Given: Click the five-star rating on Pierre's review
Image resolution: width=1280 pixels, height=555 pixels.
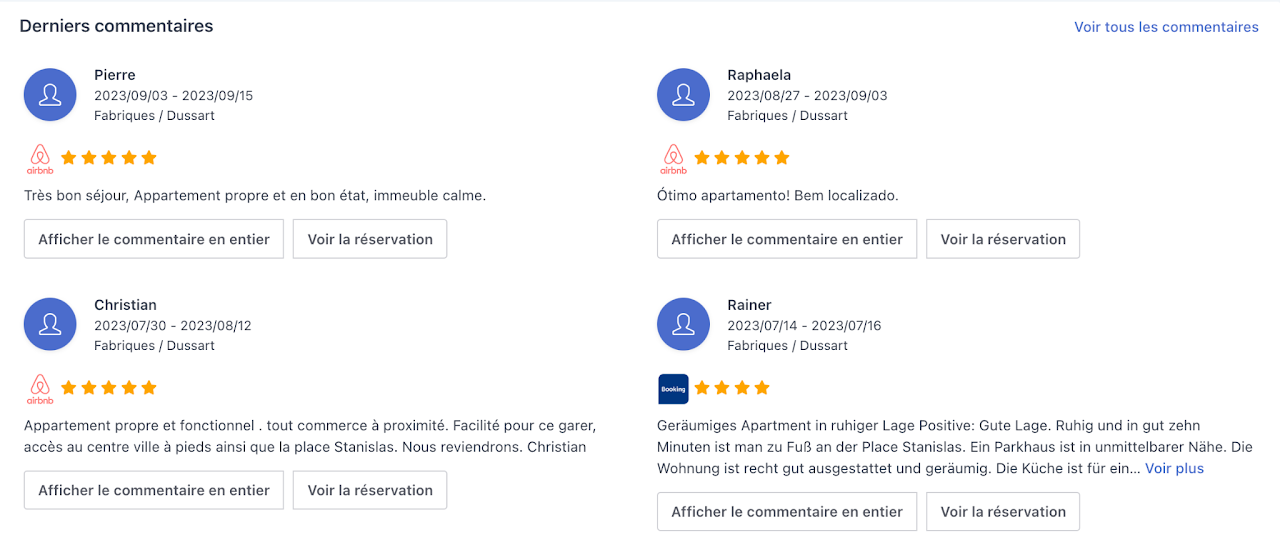Looking at the screenshot, I should 109,157.
